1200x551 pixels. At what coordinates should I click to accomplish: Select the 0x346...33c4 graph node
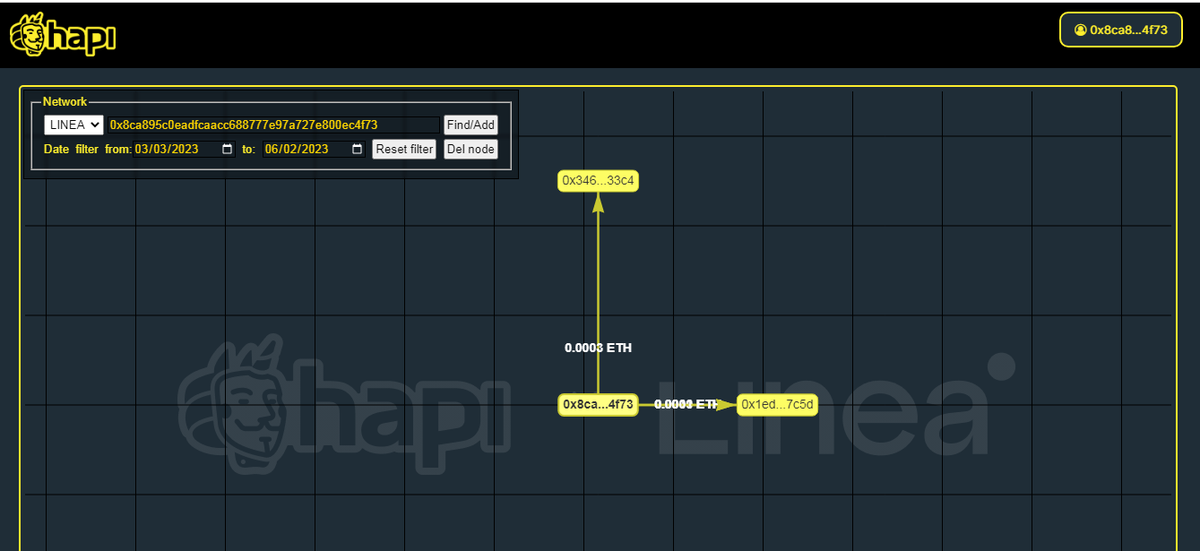(x=598, y=181)
